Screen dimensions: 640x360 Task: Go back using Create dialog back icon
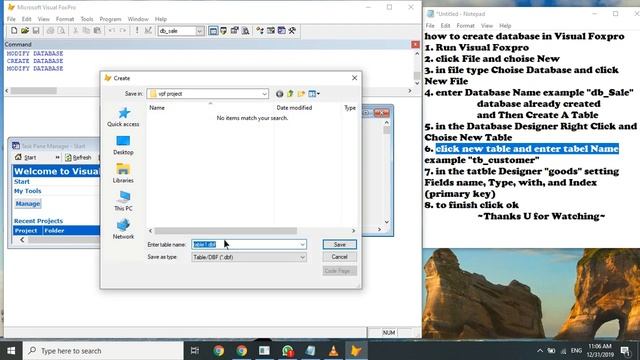tap(279, 94)
